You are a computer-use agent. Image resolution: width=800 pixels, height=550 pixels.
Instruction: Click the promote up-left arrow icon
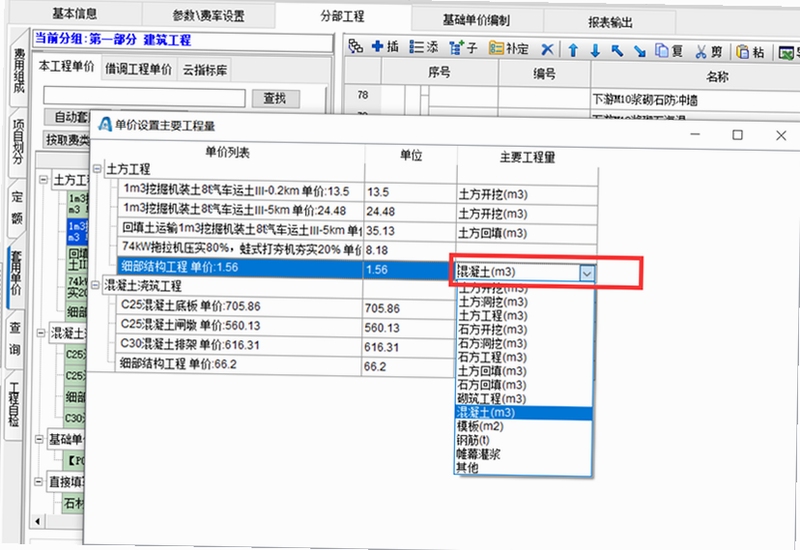click(617, 51)
